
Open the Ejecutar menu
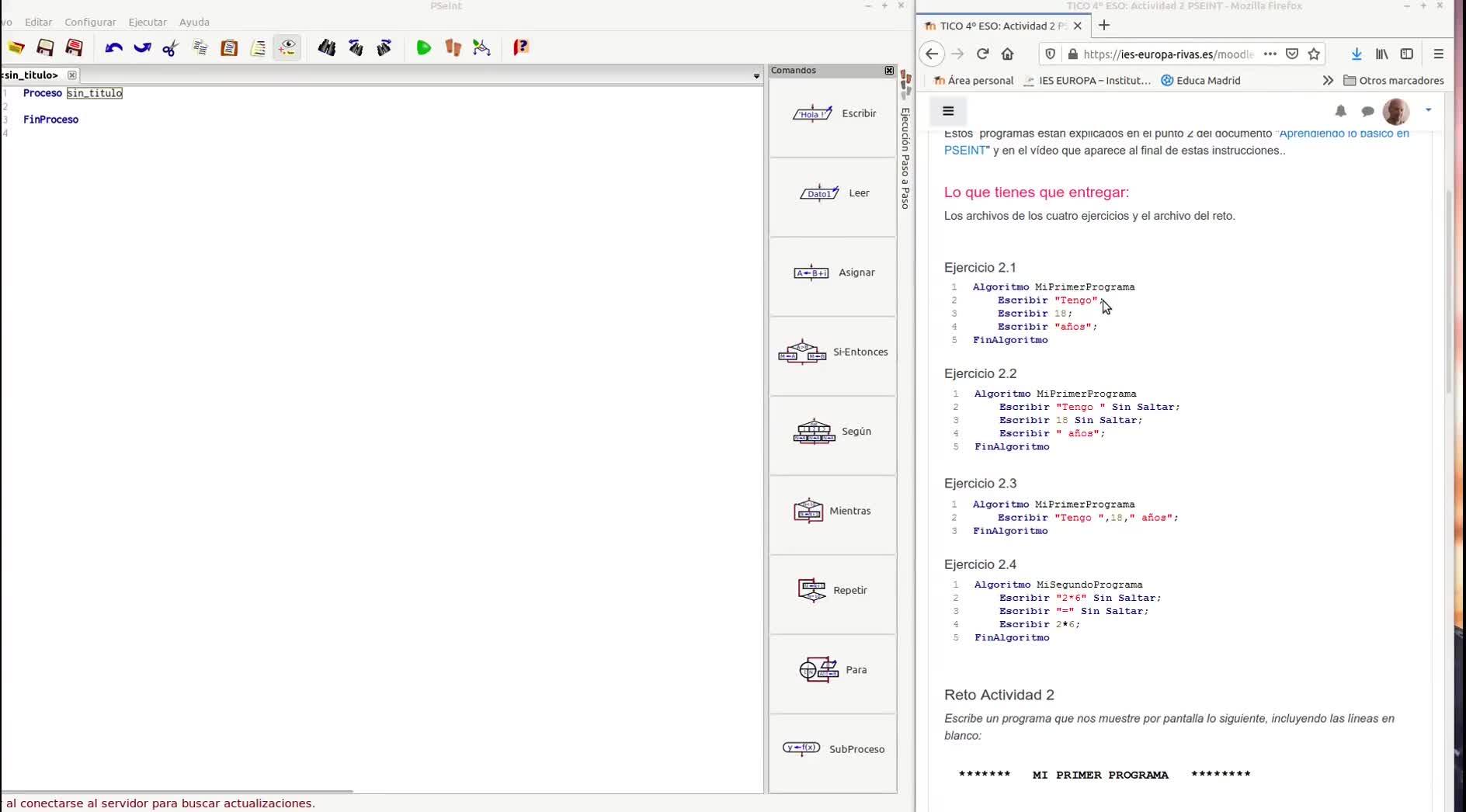pos(148,23)
